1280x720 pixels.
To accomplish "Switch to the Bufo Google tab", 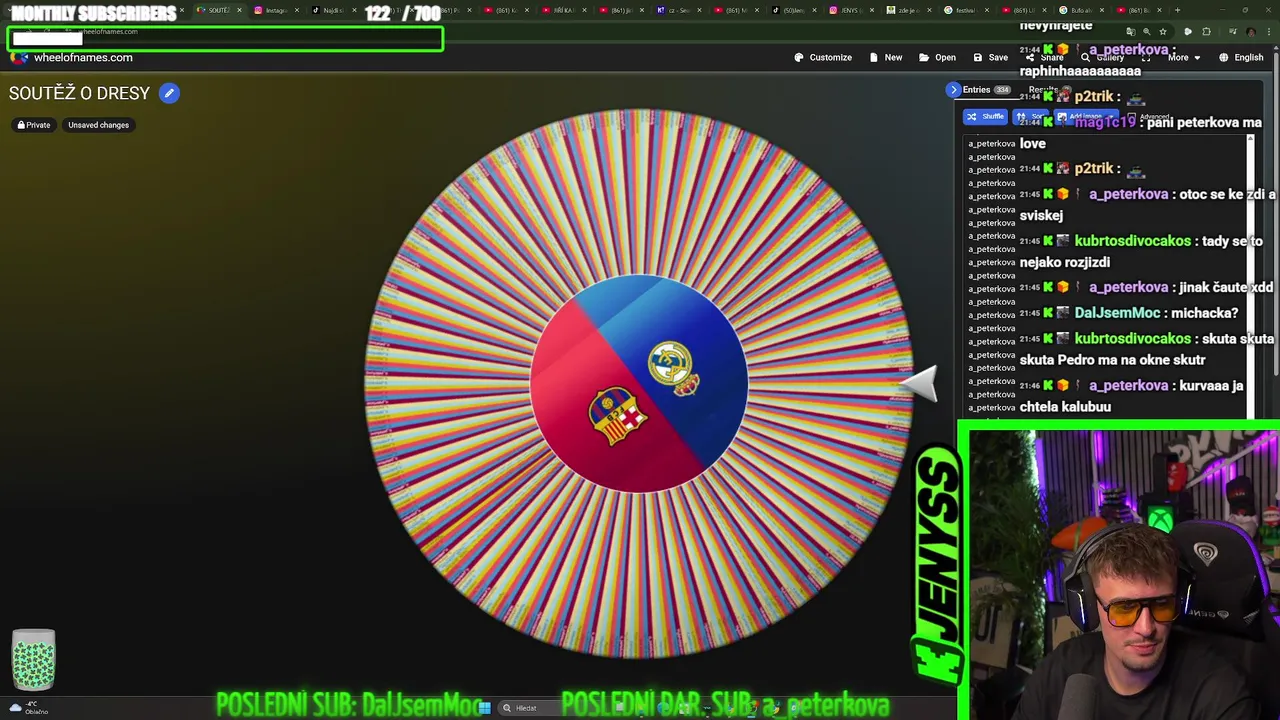I will coord(1081,10).
